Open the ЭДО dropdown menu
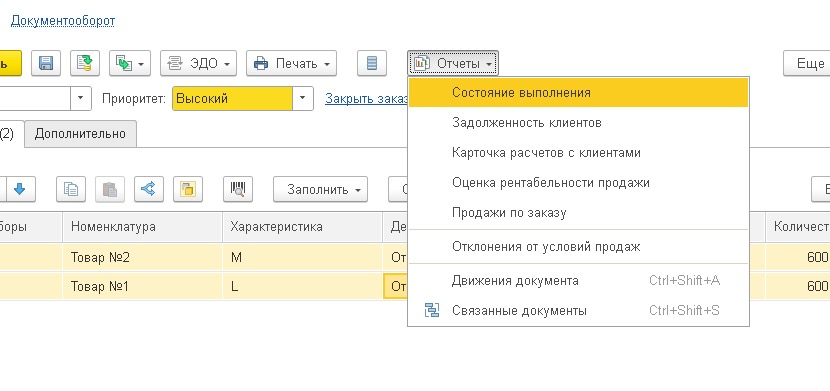Screen dimensions: 830x391 point(199,63)
